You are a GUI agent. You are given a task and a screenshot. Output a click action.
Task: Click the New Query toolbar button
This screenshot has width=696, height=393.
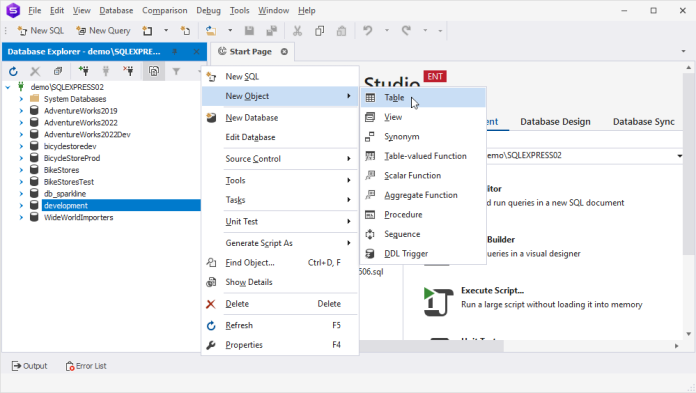pyautogui.click(x=103, y=31)
